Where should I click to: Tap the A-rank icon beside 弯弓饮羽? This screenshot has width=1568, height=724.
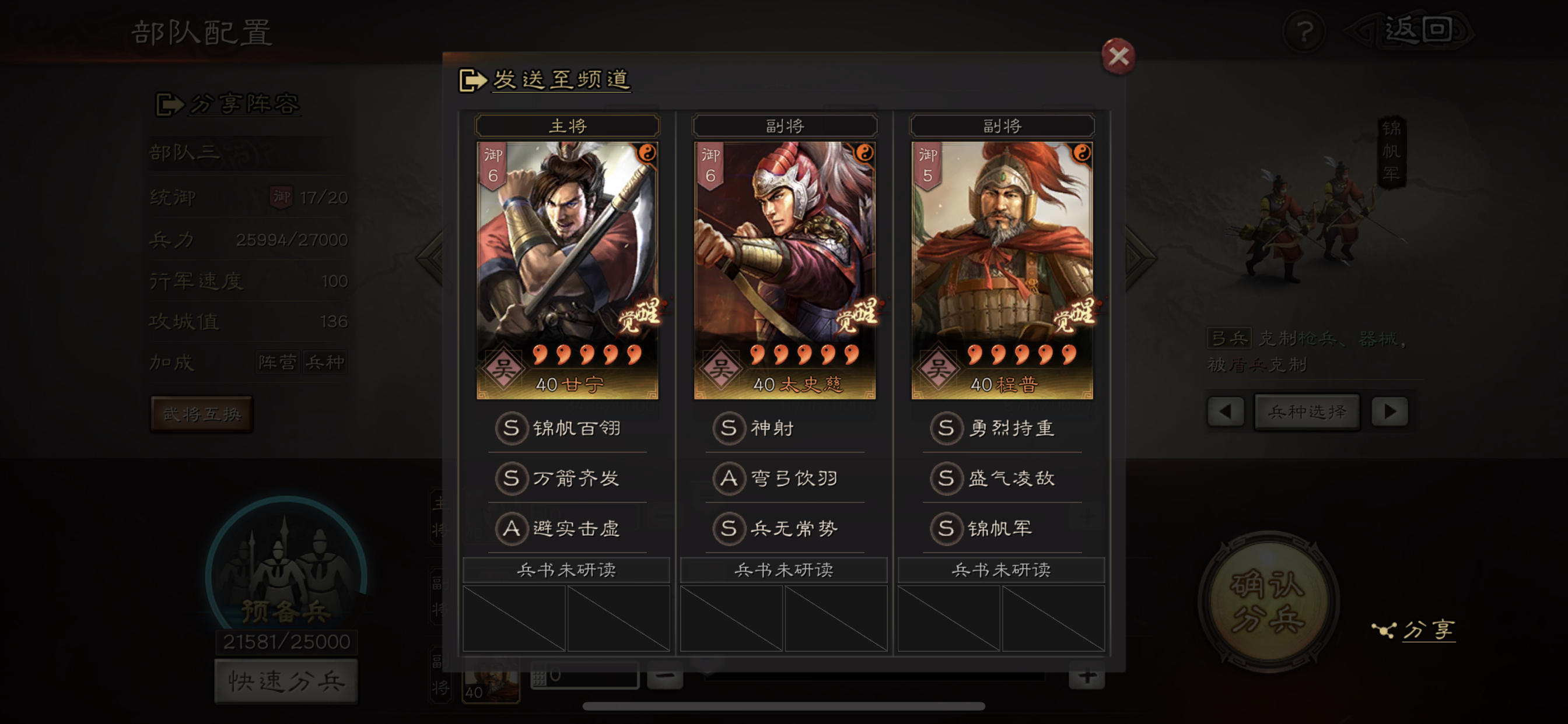click(729, 478)
